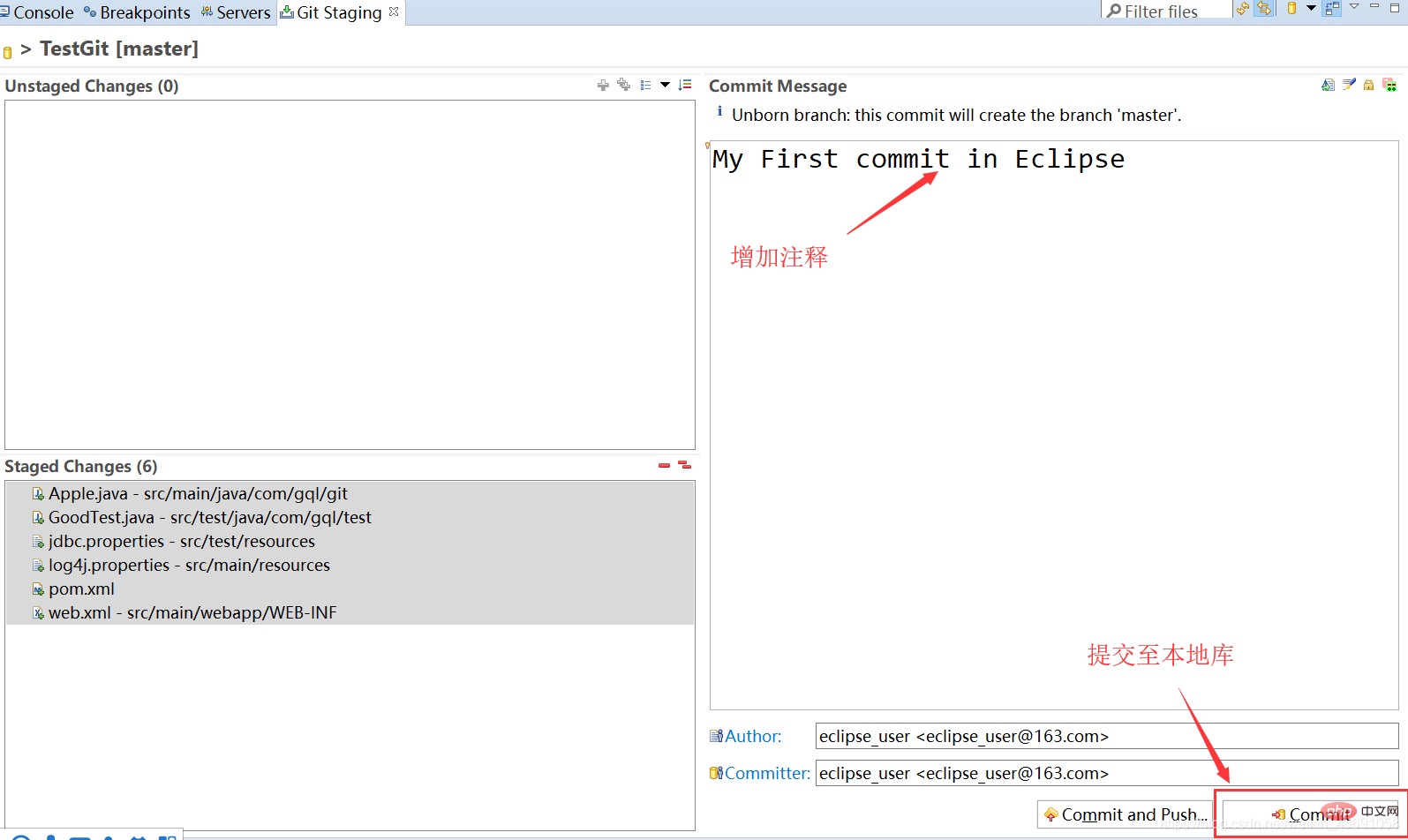Click the Add Signed-off-by pen icon
1408x840 pixels.
point(1349,85)
